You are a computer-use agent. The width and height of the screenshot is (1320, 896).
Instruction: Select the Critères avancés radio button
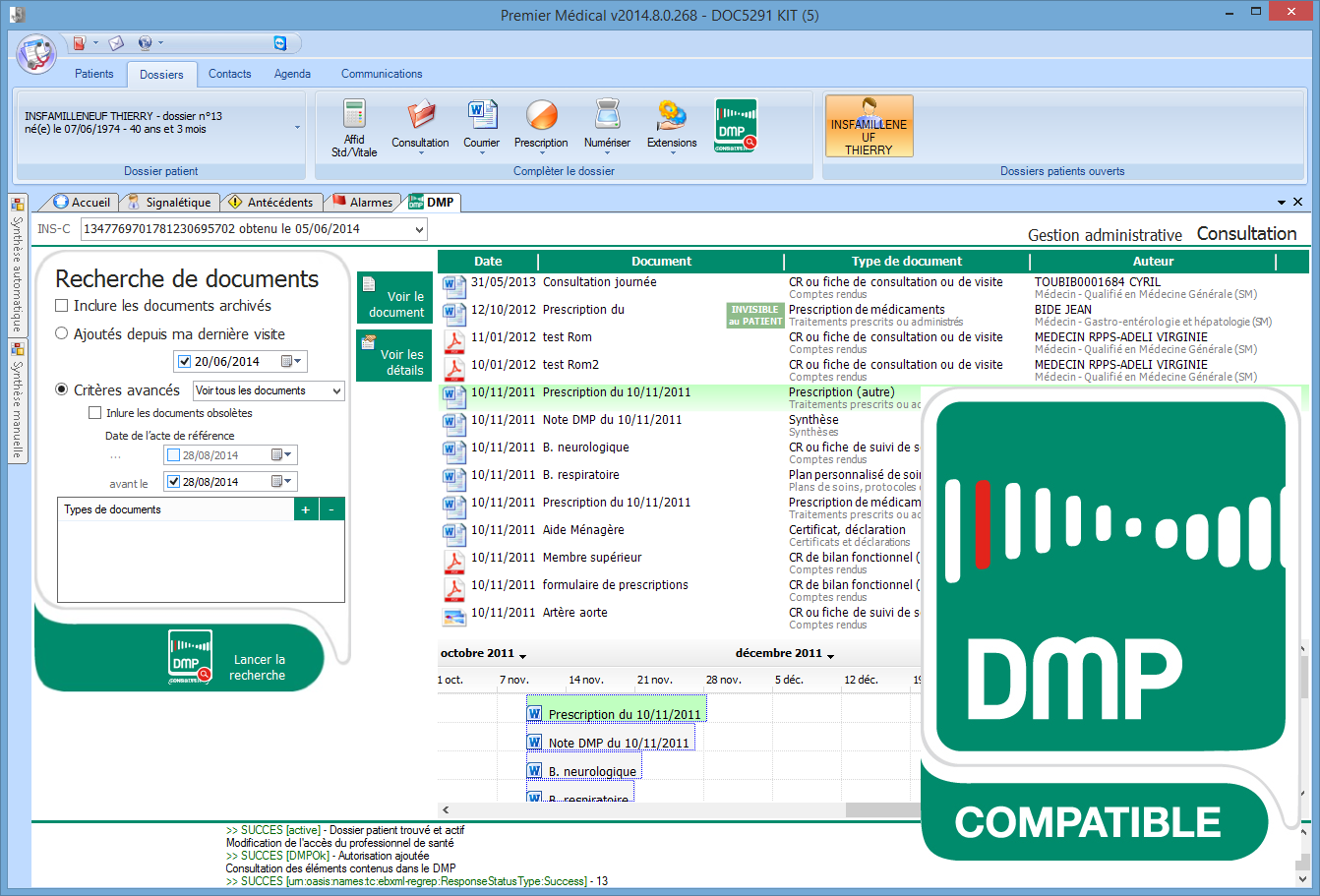coord(62,390)
